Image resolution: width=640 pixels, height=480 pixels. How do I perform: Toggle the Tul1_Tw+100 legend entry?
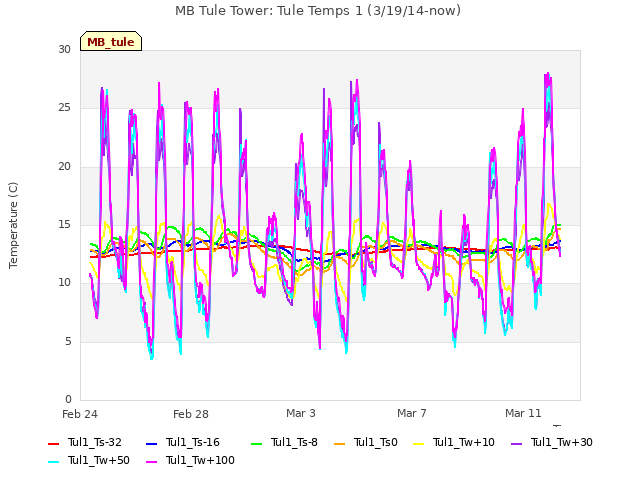(x=190, y=460)
